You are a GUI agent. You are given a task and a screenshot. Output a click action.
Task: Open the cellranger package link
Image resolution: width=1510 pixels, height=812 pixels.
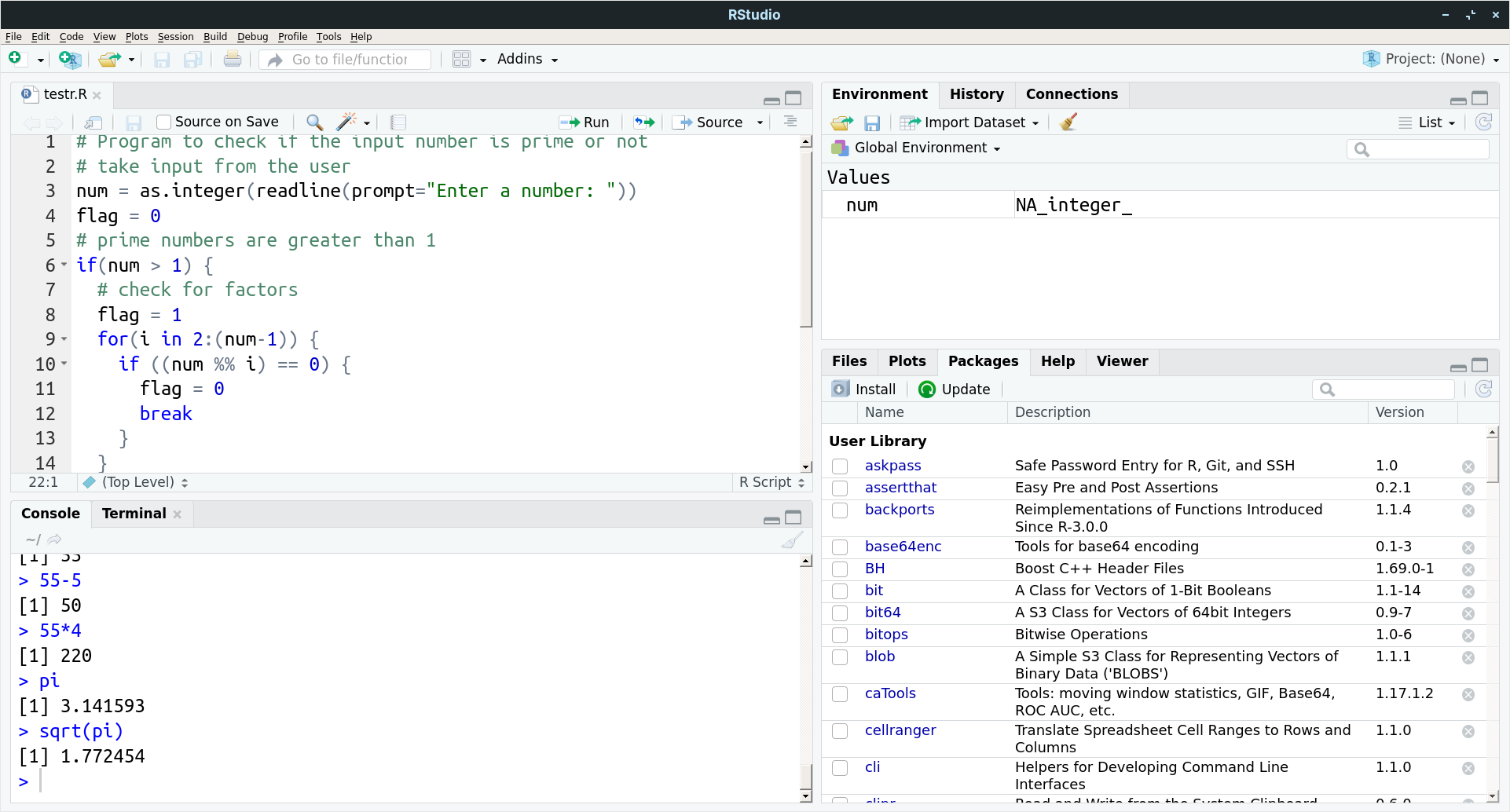(900, 730)
